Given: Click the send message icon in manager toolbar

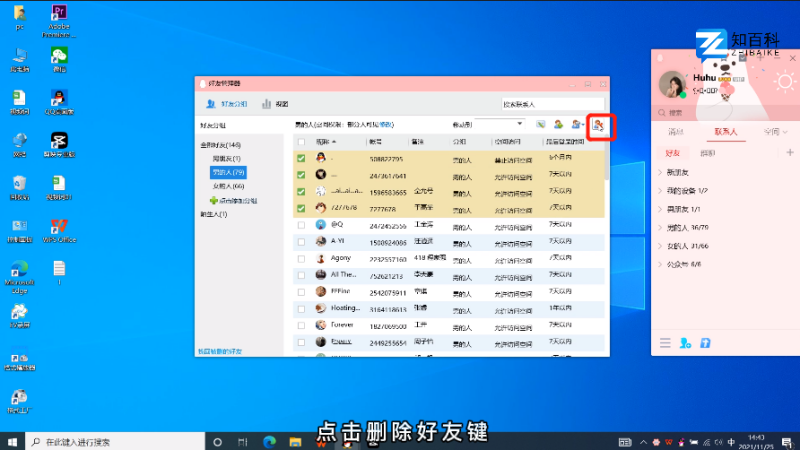Looking at the screenshot, I should 540,124.
